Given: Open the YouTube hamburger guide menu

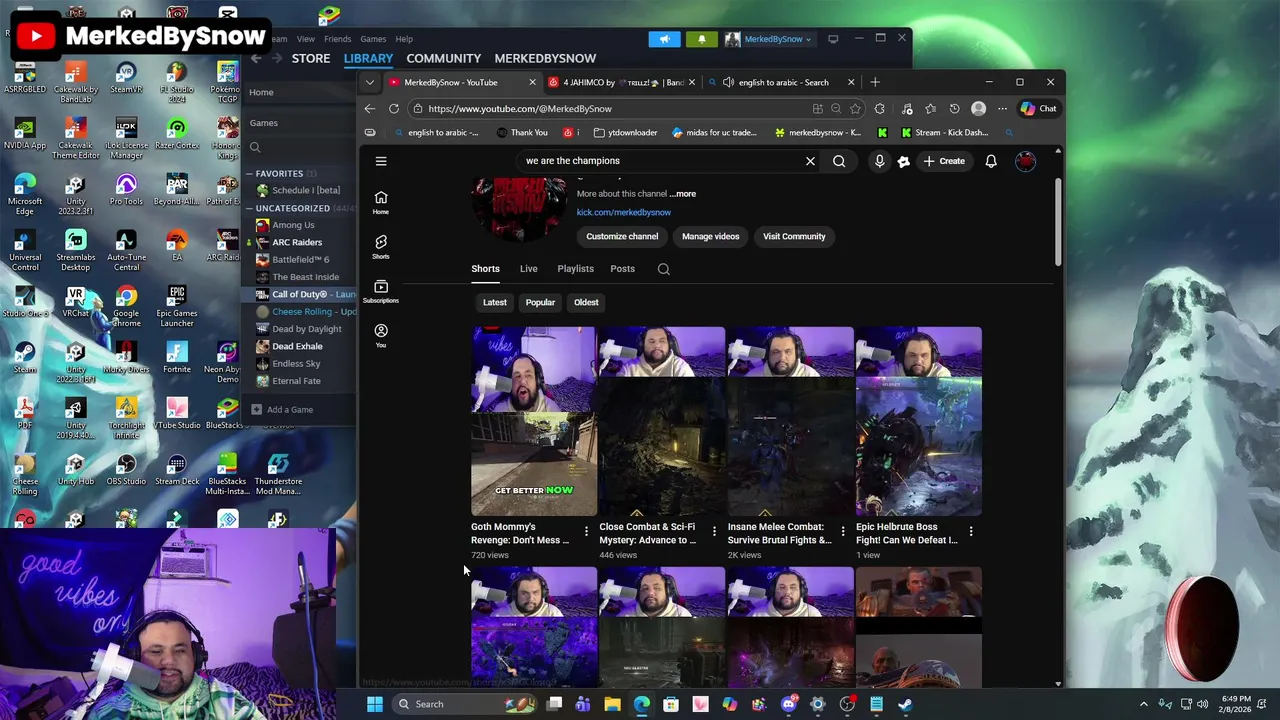Looking at the screenshot, I should point(381,161).
